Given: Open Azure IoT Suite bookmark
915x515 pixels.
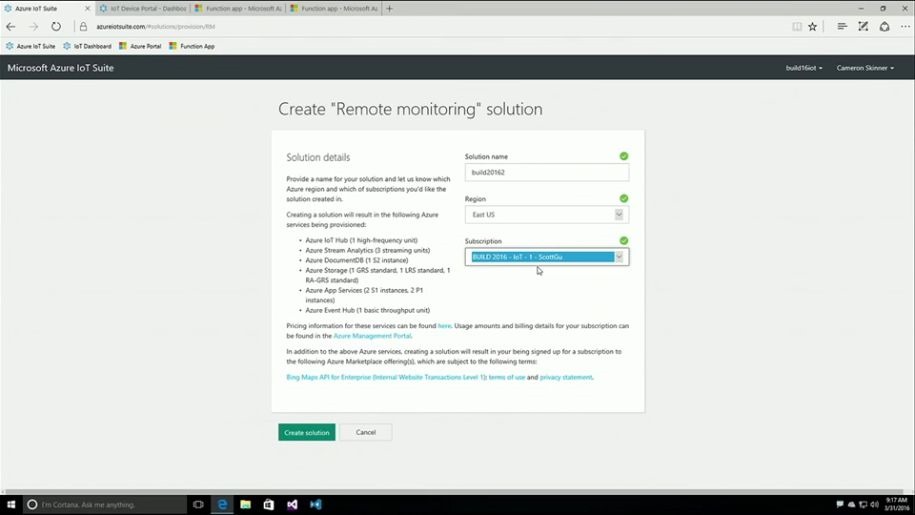Looking at the screenshot, I should [x=30, y=46].
